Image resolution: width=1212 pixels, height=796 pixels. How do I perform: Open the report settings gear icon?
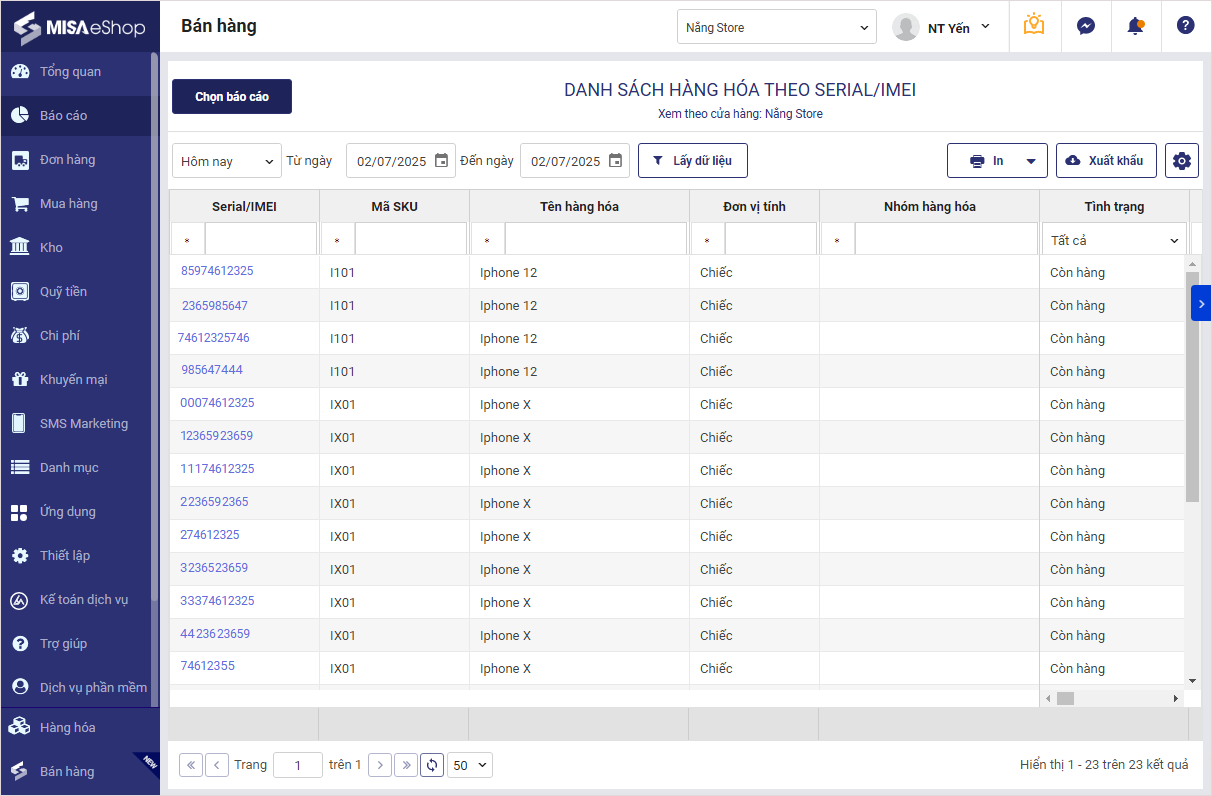[x=1181, y=161]
